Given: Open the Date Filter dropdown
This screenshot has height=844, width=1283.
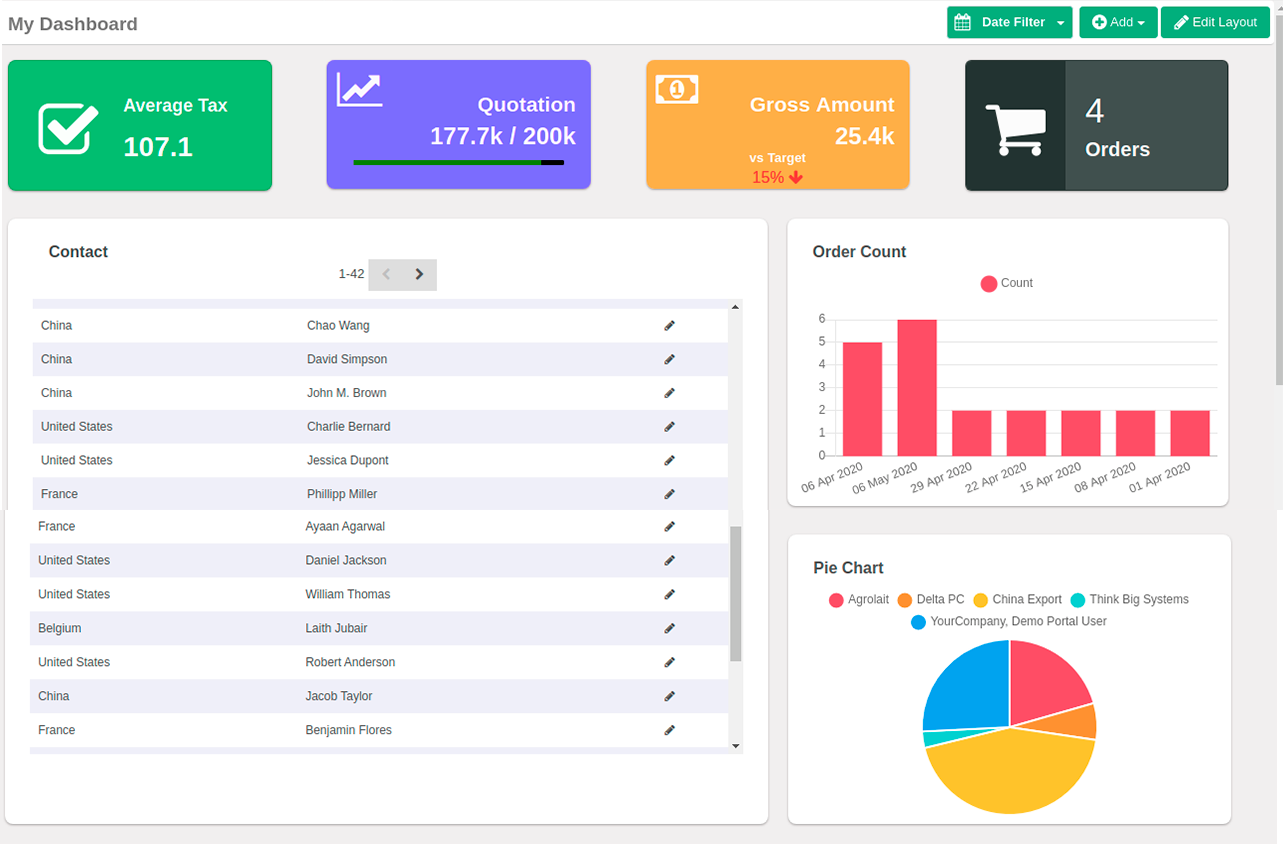Looking at the screenshot, I should (1009, 22).
